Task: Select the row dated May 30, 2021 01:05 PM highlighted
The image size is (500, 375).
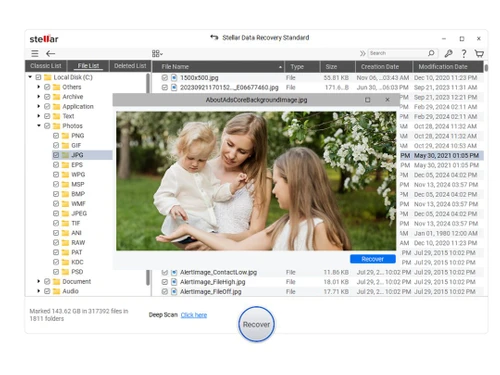Action: (x=442, y=155)
